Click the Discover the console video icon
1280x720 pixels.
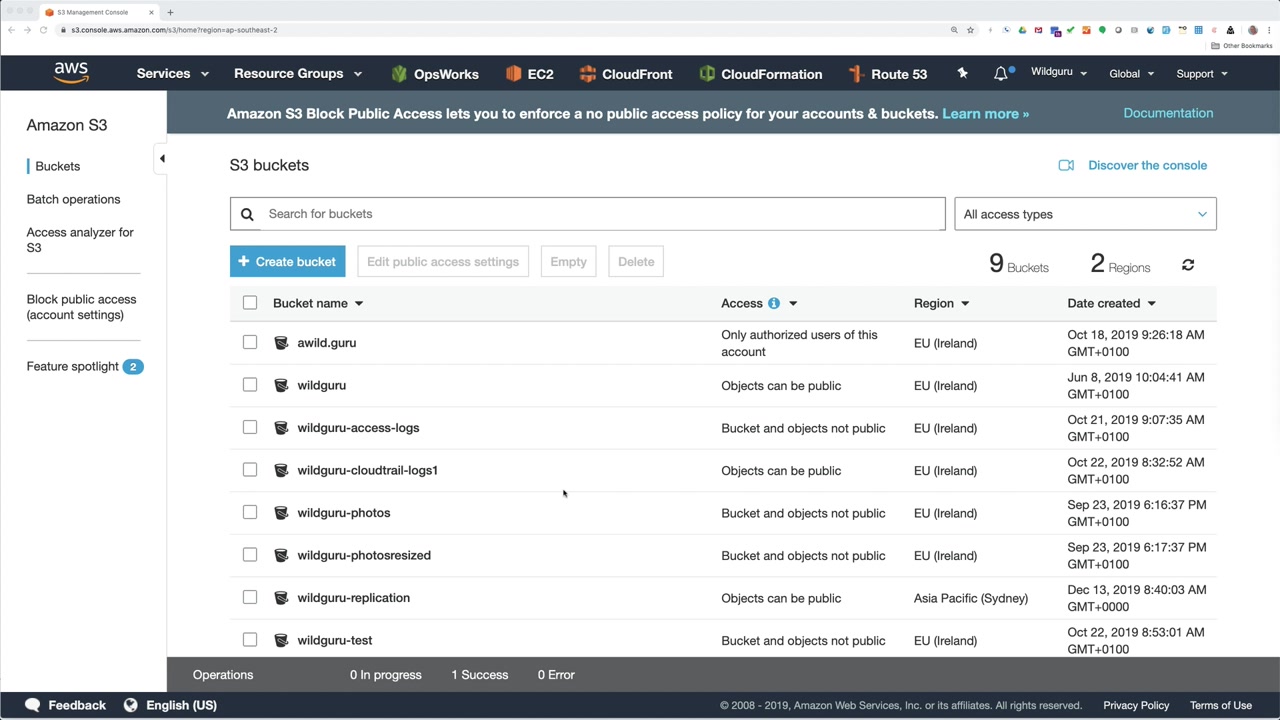coord(1066,165)
